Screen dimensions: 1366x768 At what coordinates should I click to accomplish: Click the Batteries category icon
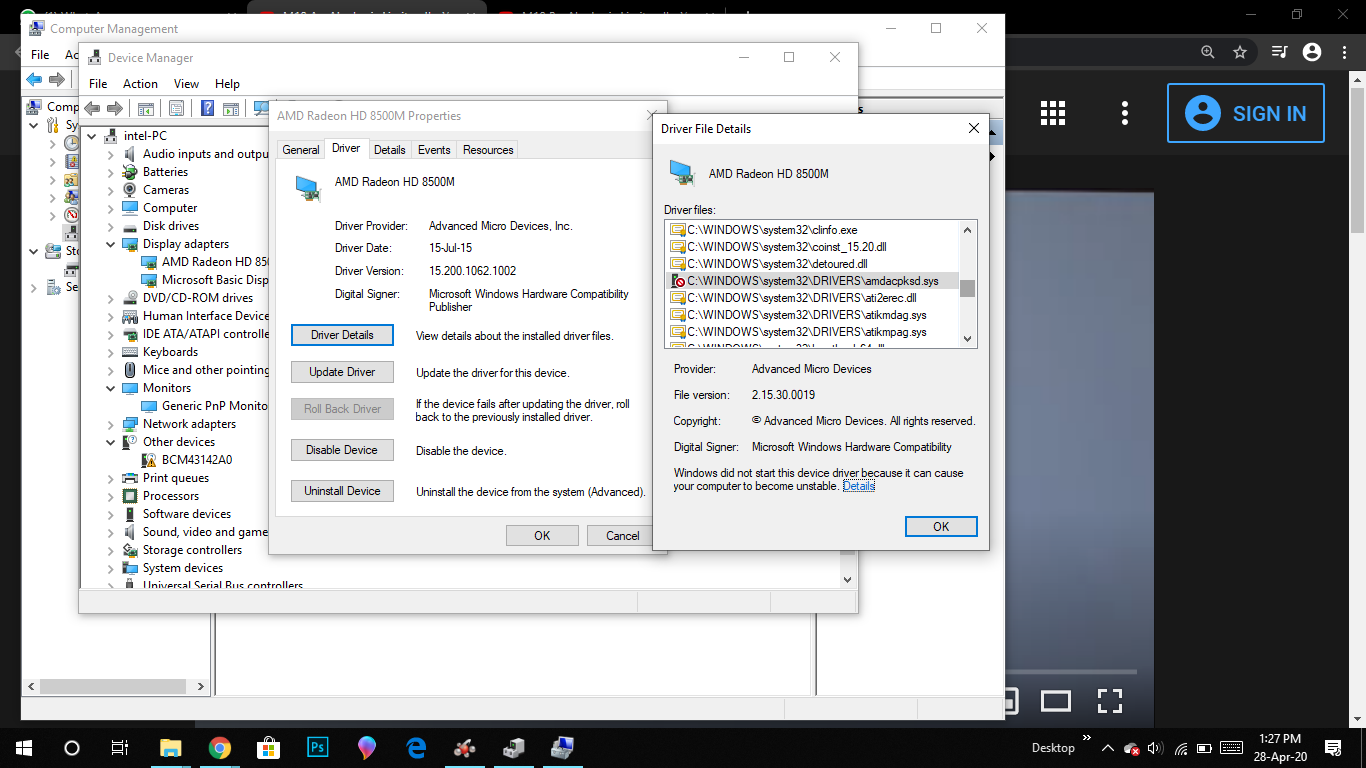coord(130,172)
